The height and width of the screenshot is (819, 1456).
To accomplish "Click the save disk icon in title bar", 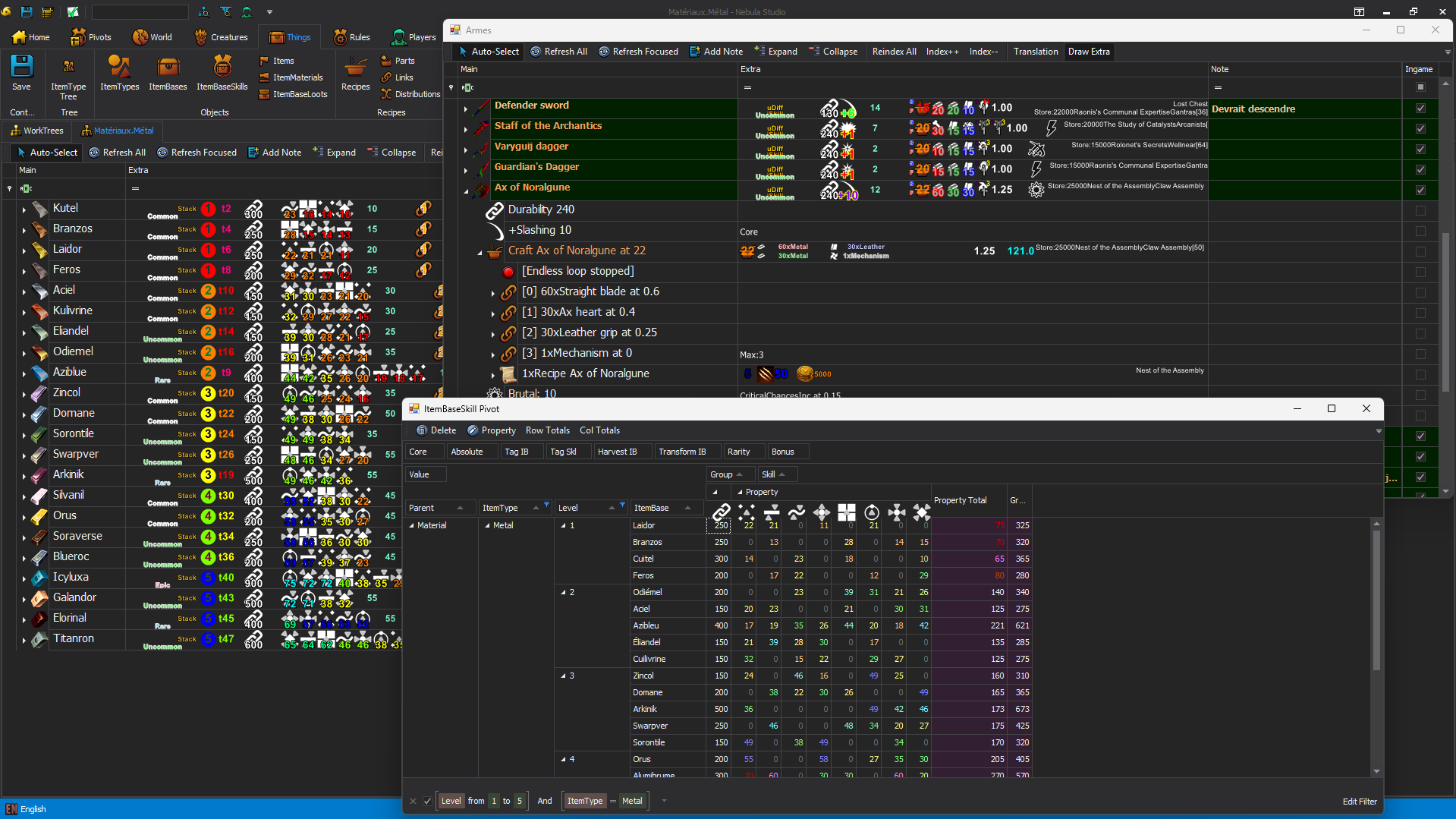I will point(27,11).
